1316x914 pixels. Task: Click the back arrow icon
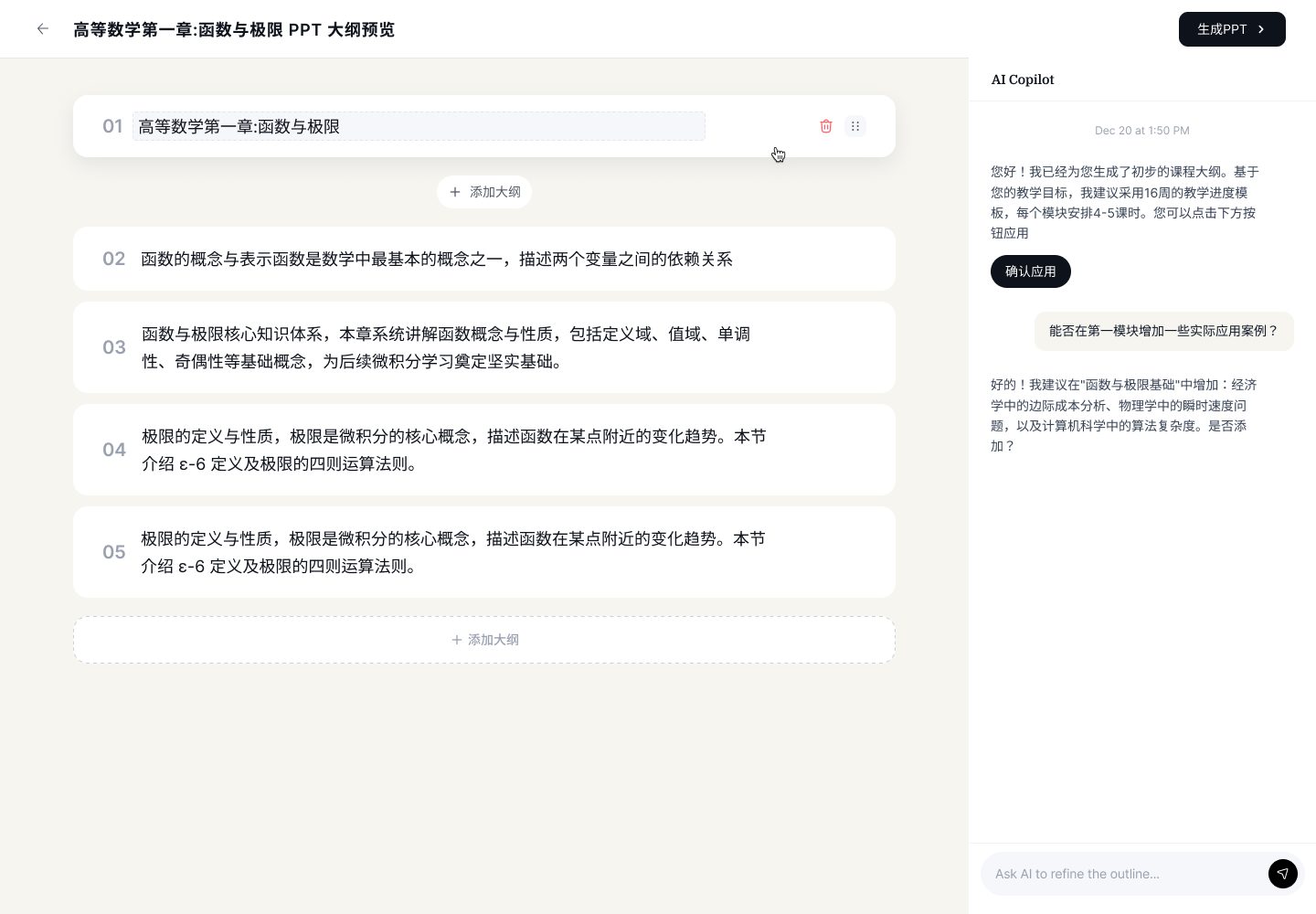pyautogui.click(x=43, y=29)
